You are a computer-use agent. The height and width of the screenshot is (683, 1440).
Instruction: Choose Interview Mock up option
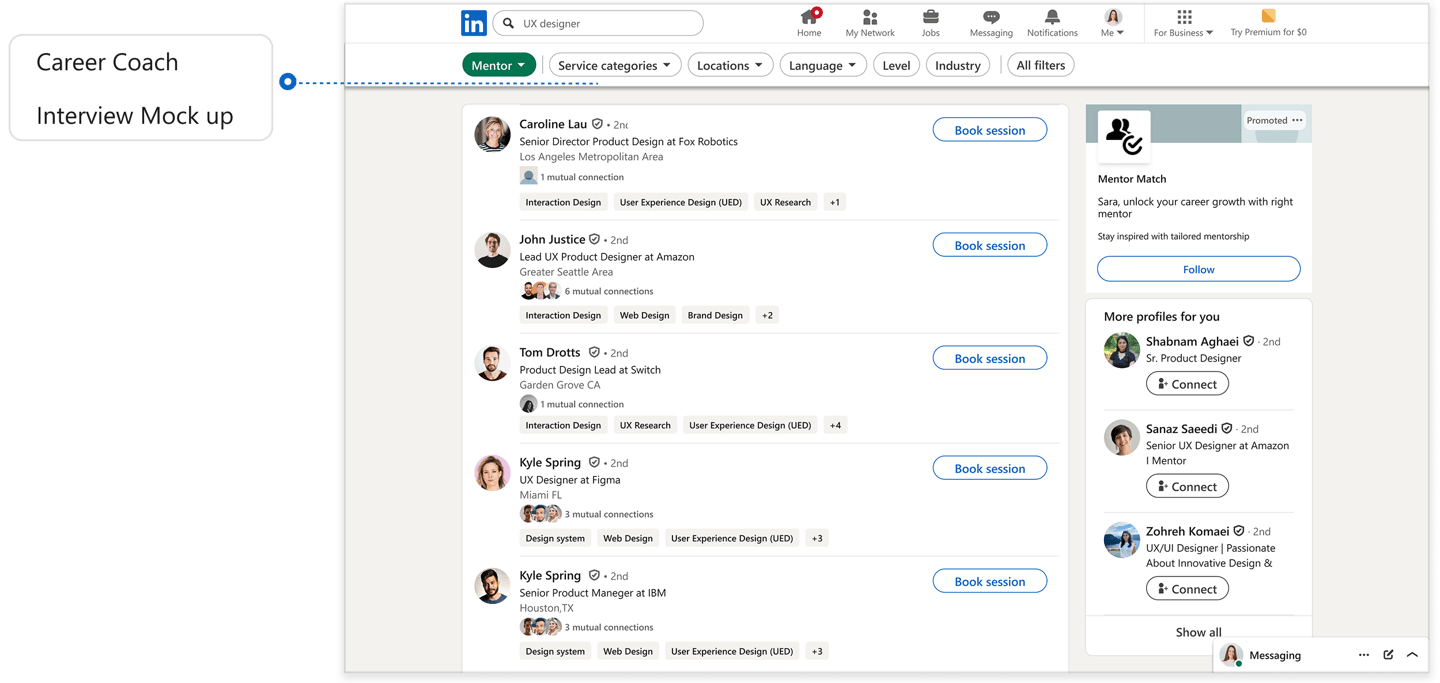point(135,116)
